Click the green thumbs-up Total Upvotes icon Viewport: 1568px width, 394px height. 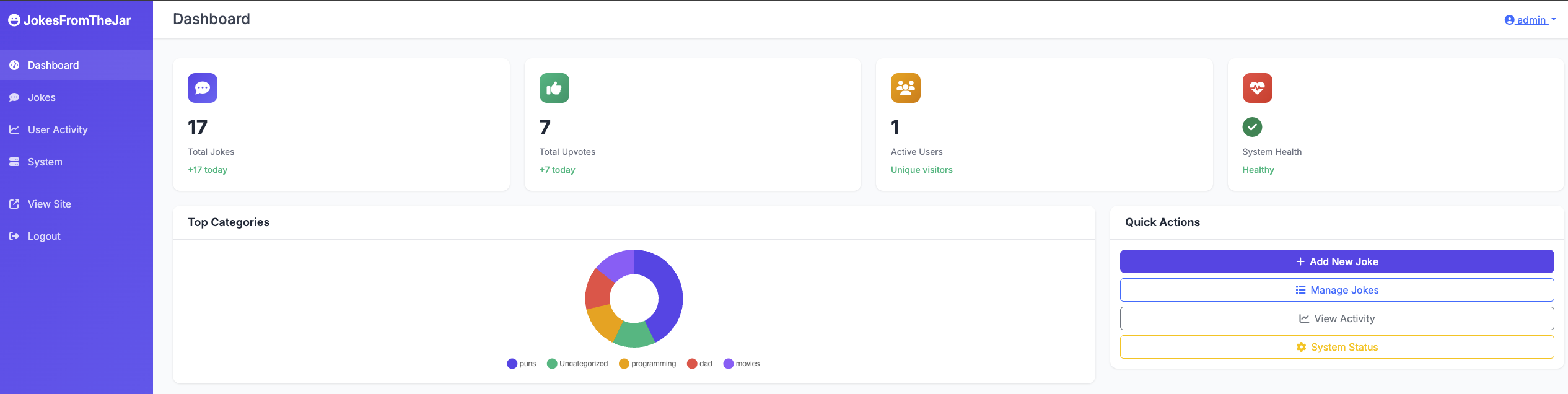[554, 88]
